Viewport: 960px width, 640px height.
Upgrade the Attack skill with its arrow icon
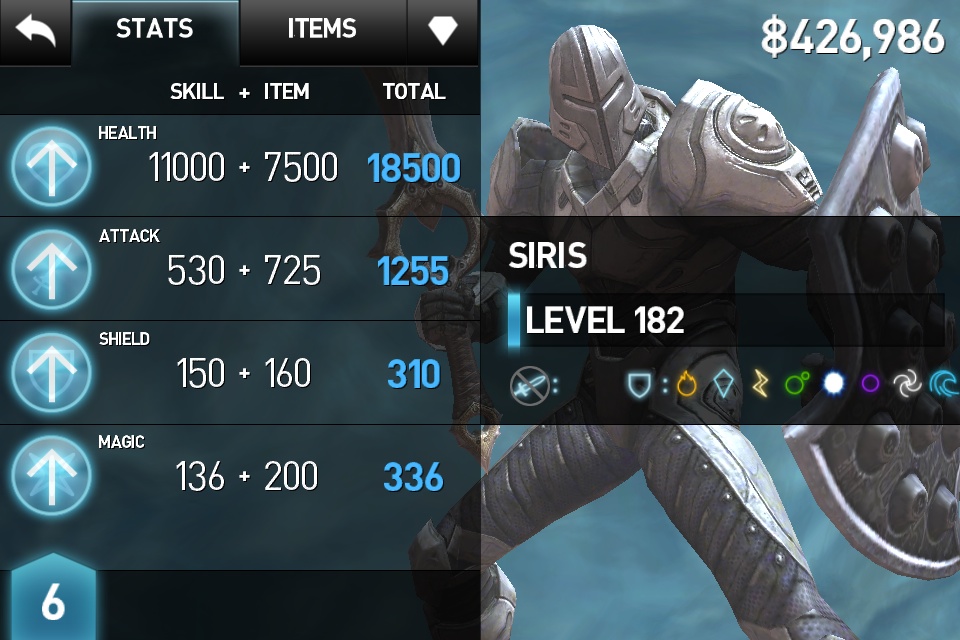51,269
